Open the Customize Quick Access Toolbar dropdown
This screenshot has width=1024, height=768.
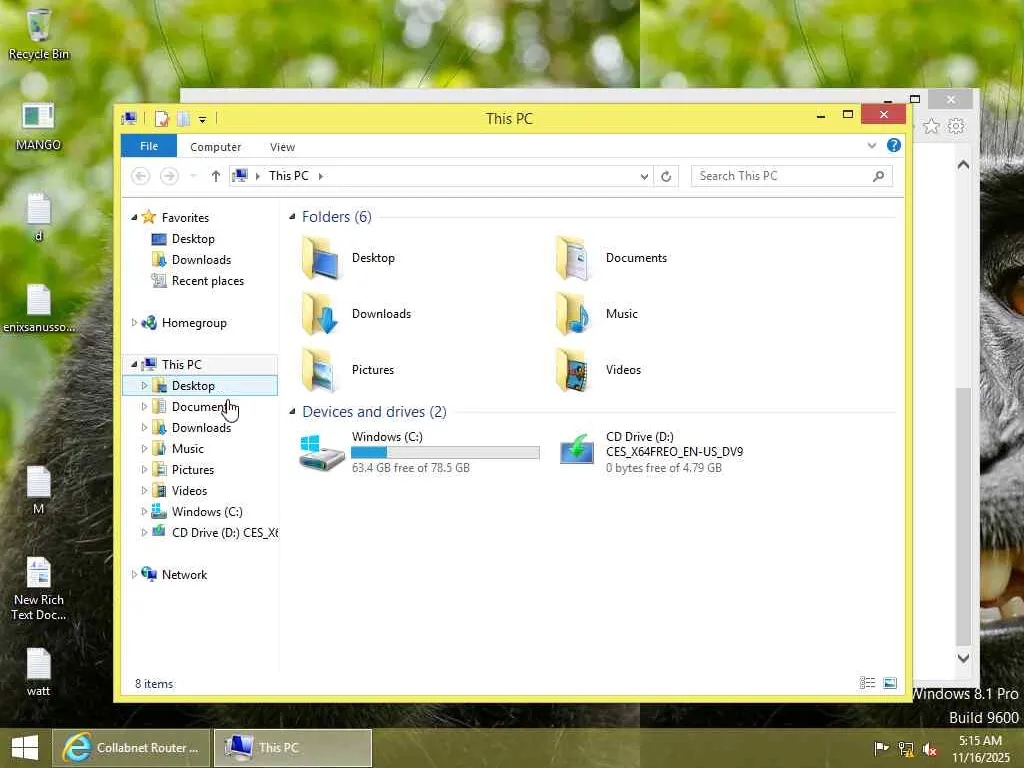202,120
